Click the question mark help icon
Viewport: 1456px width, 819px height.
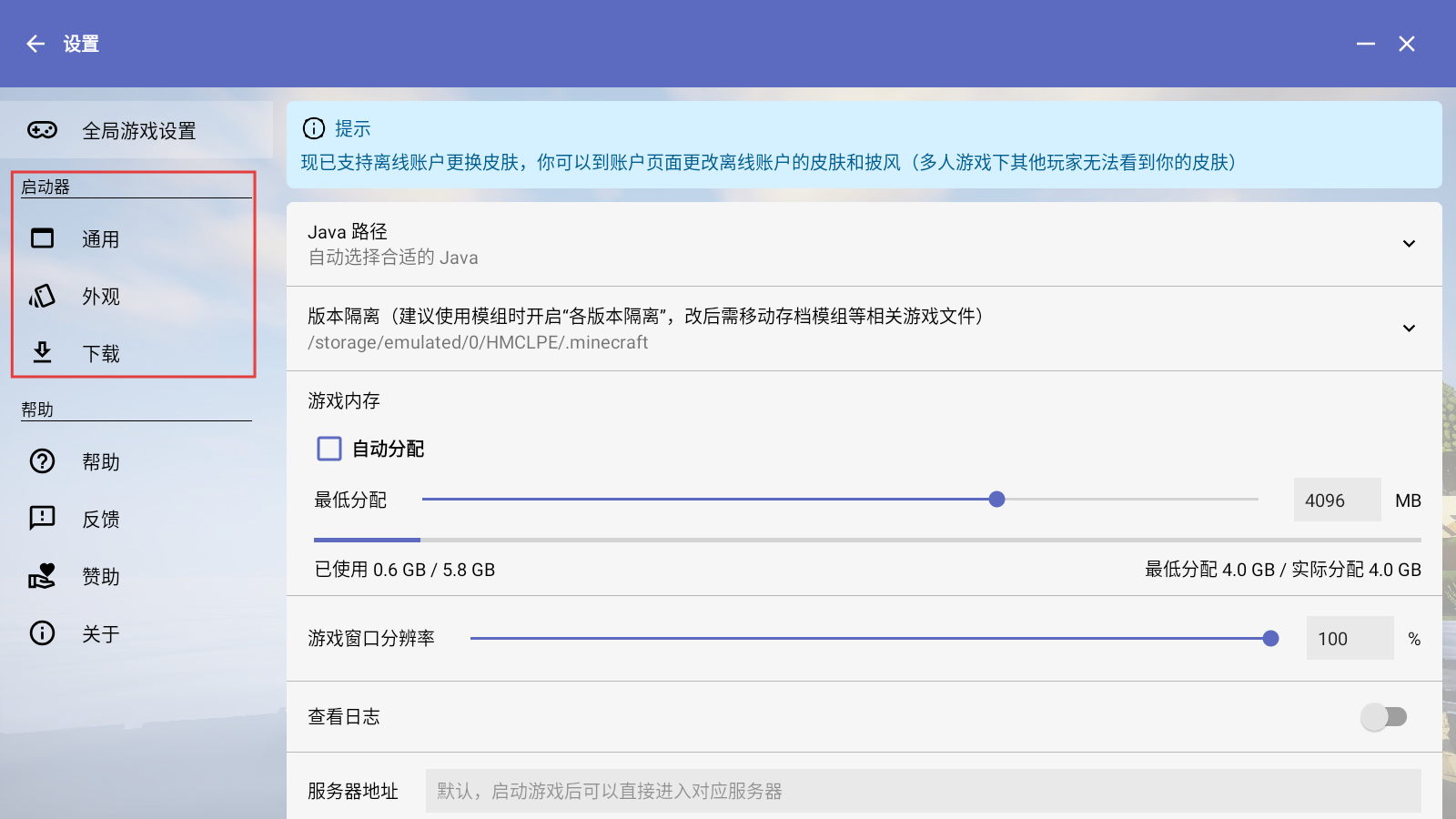point(43,461)
